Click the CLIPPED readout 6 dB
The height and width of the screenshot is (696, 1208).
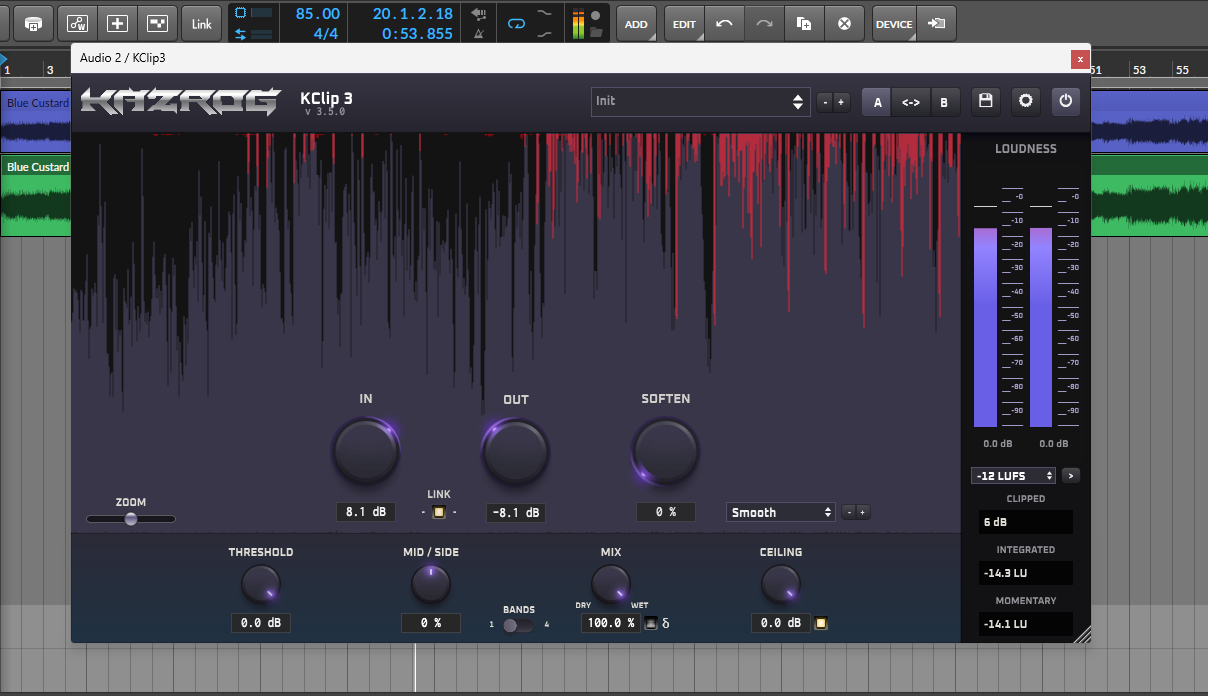[x=1026, y=522]
